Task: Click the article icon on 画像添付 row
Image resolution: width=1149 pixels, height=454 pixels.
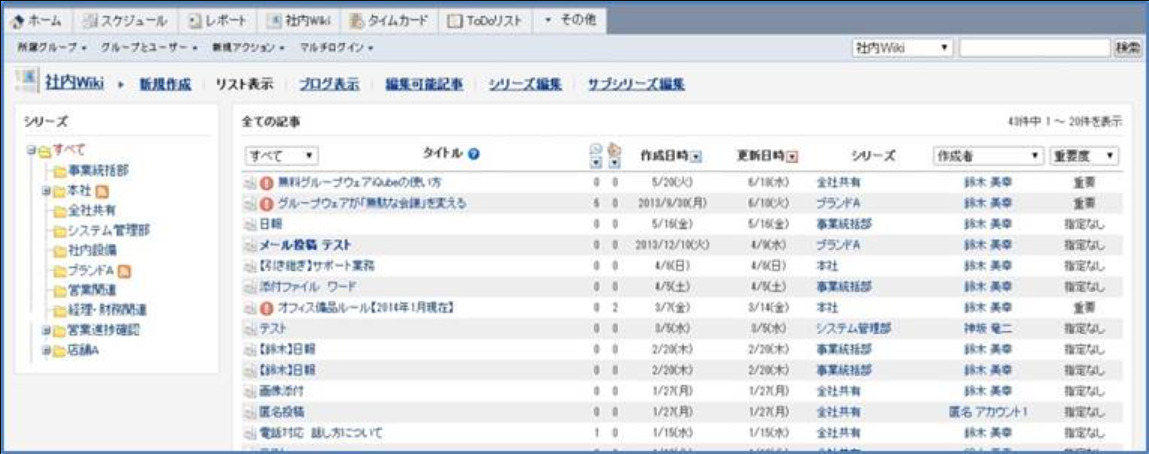Action: [250, 391]
